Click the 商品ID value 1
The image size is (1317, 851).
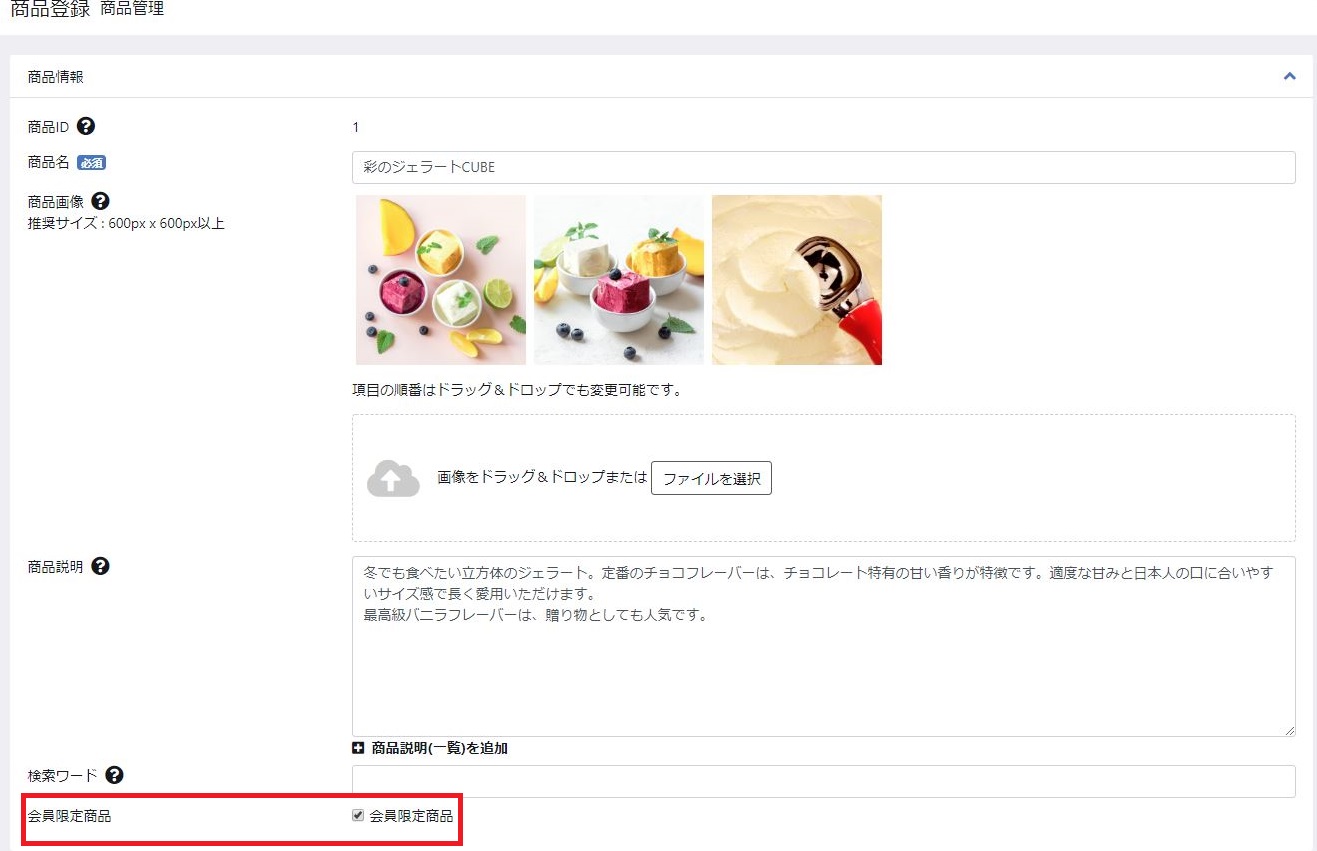pos(356,127)
